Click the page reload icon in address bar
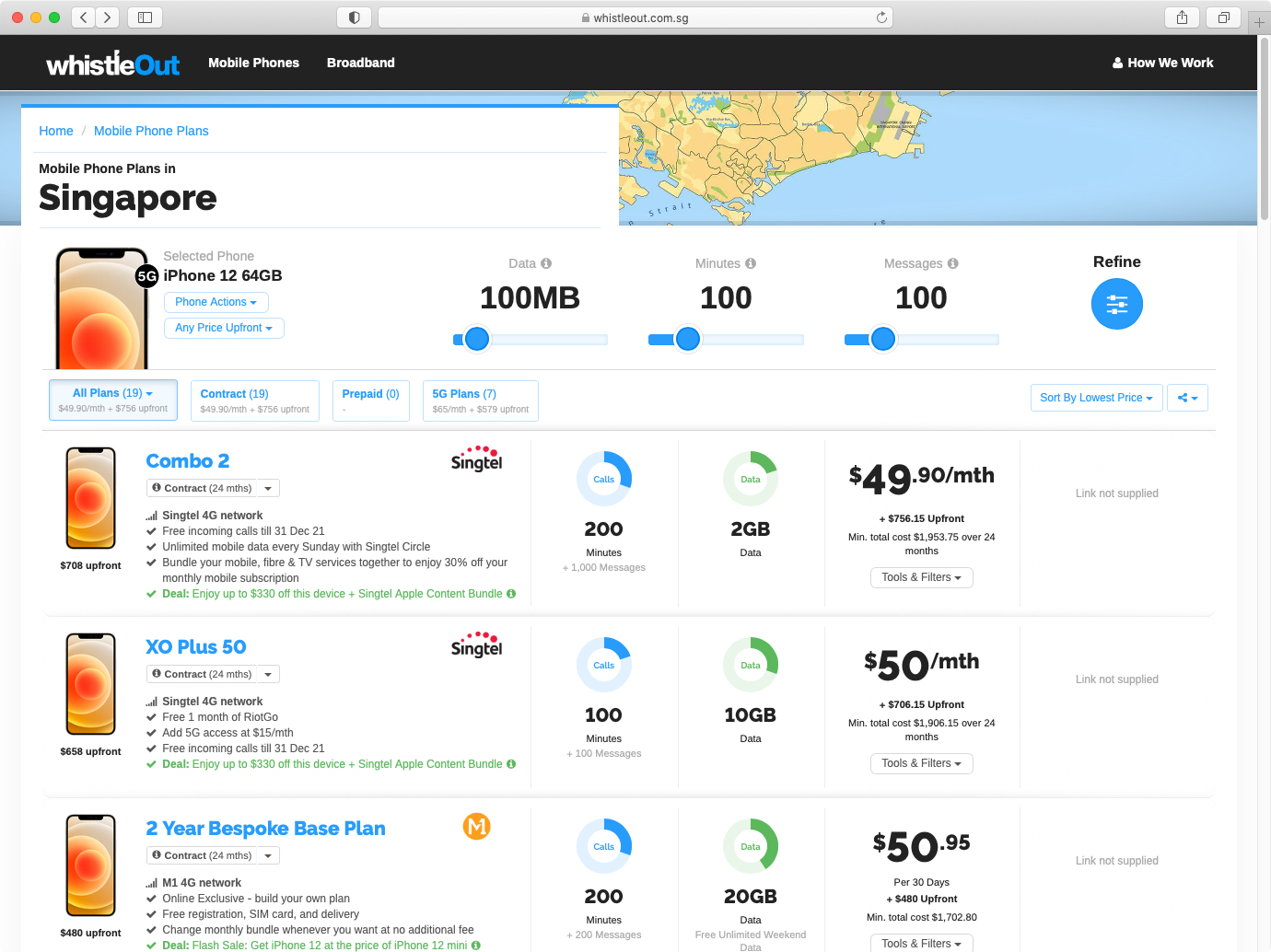 [x=881, y=17]
